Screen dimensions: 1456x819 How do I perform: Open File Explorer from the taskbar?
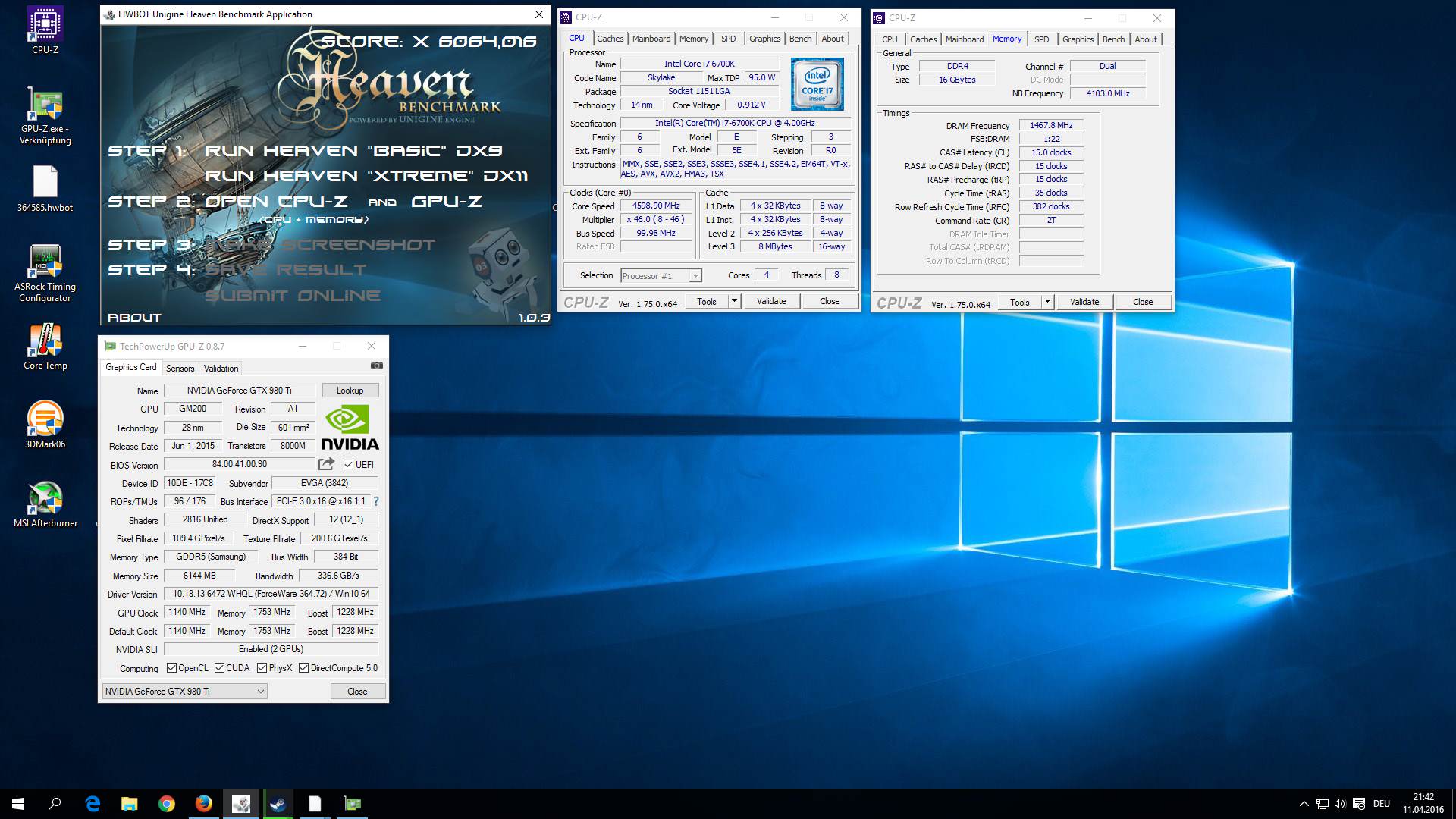pyautogui.click(x=130, y=804)
